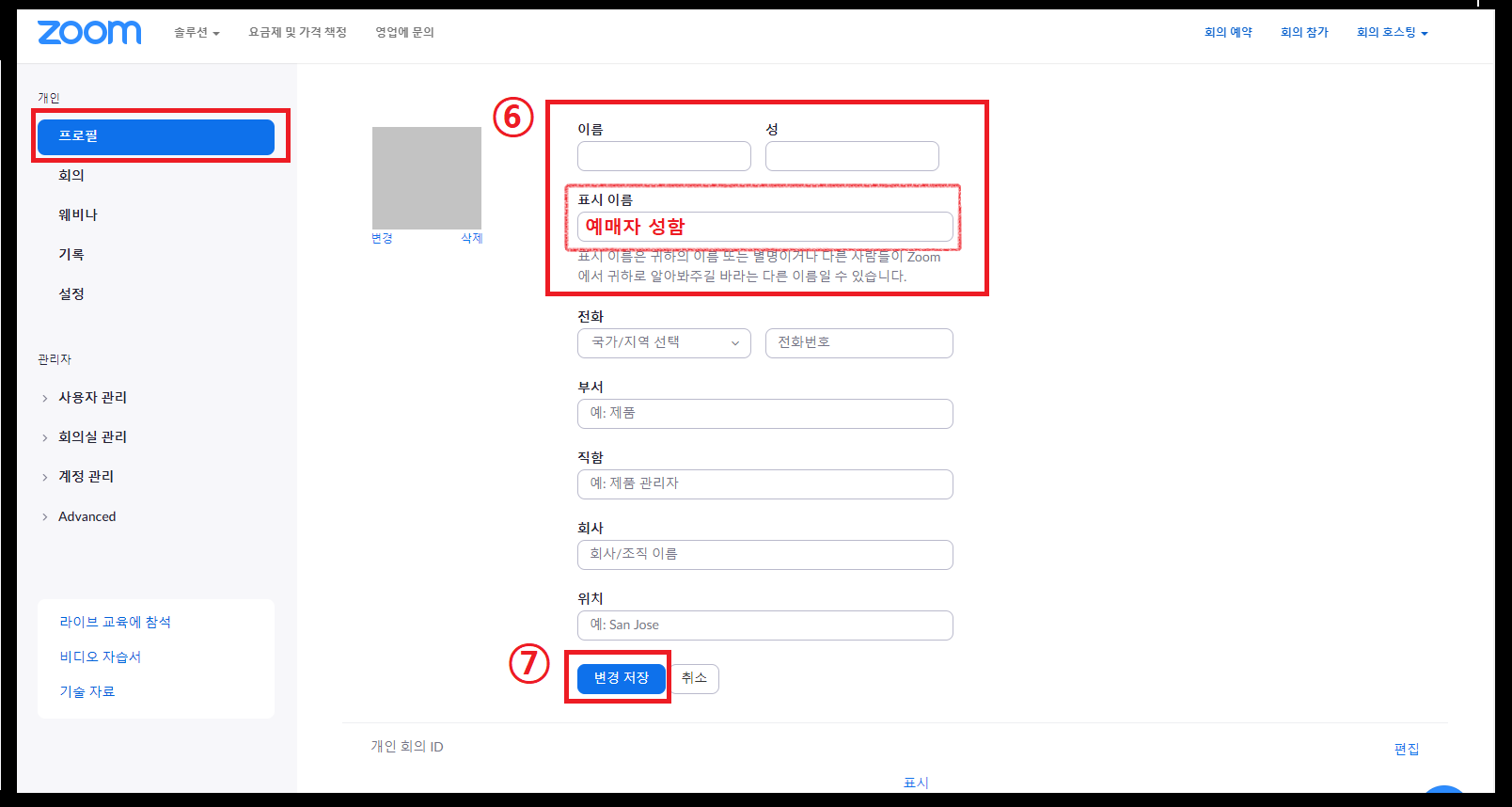Expand the Advanced section
This screenshot has height=807, width=1512.
[87, 516]
